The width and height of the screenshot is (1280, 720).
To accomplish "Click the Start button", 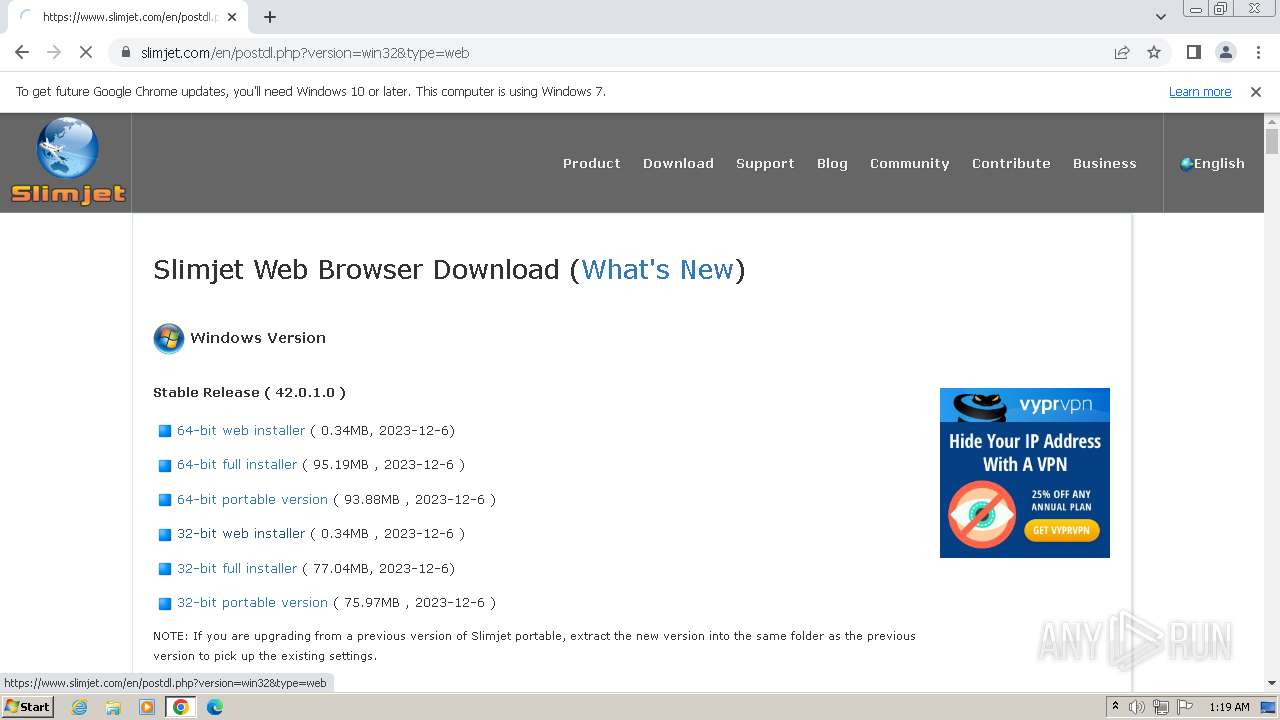I will 28,707.
